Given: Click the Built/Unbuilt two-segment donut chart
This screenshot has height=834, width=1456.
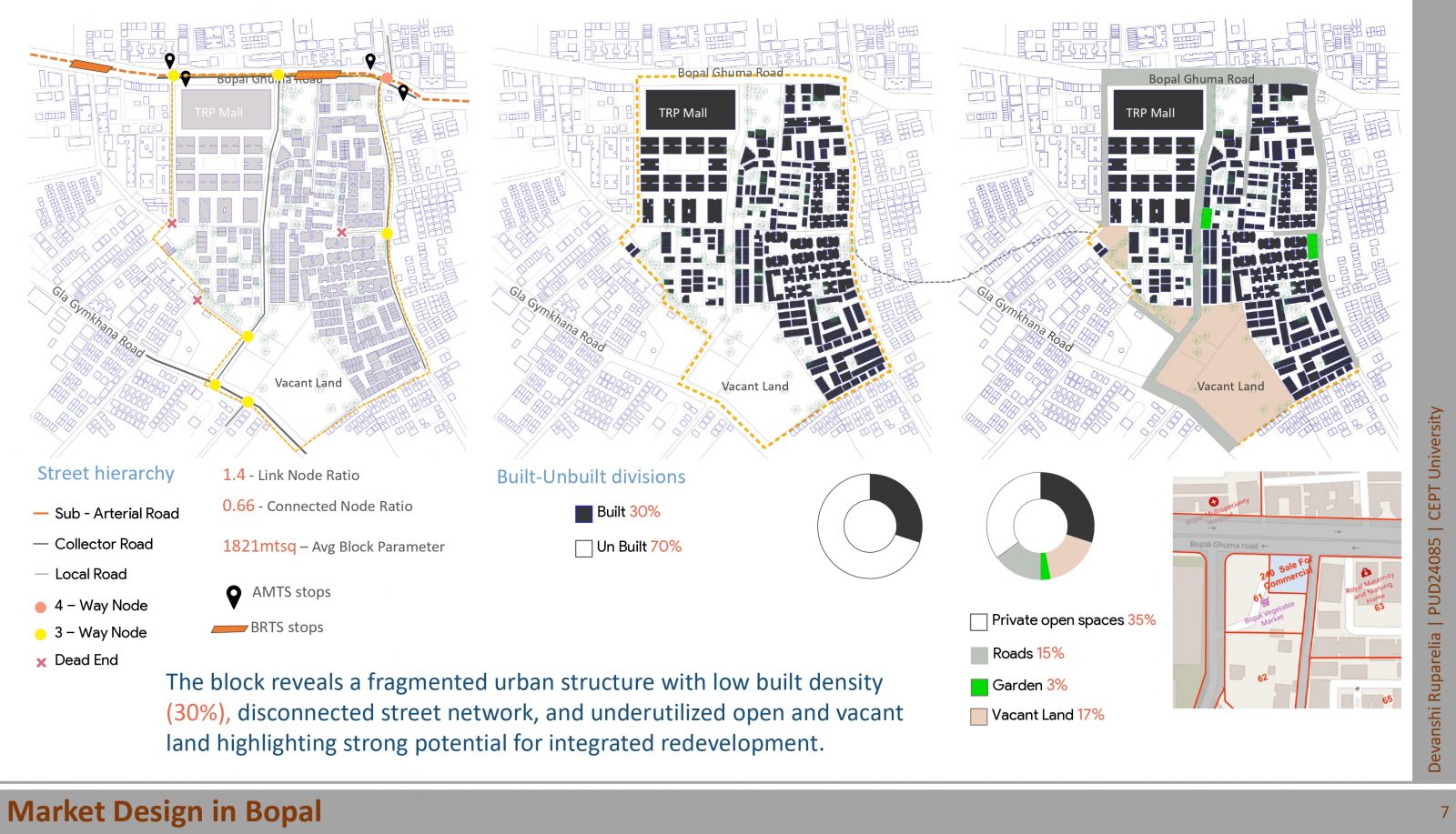Looking at the screenshot, I should pos(870,526).
